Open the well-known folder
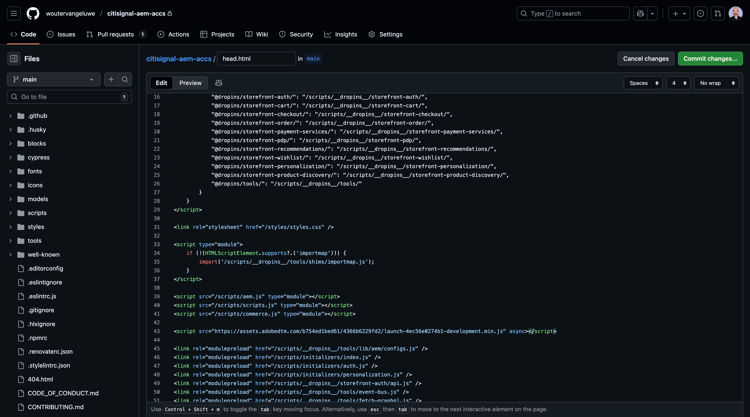This screenshot has width=750, height=417. [44, 254]
